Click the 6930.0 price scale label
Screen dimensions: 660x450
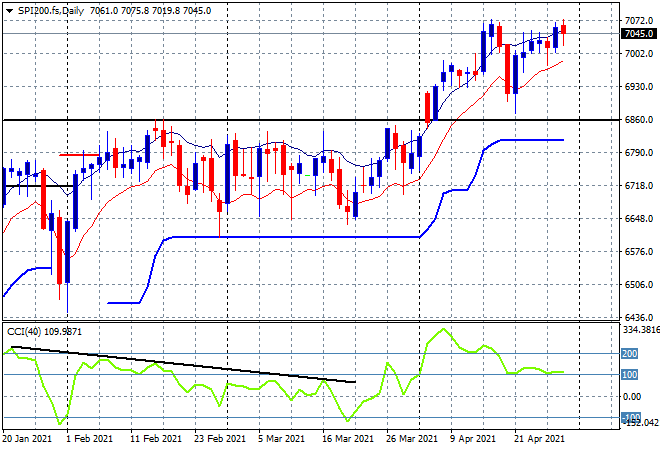click(x=639, y=86)
